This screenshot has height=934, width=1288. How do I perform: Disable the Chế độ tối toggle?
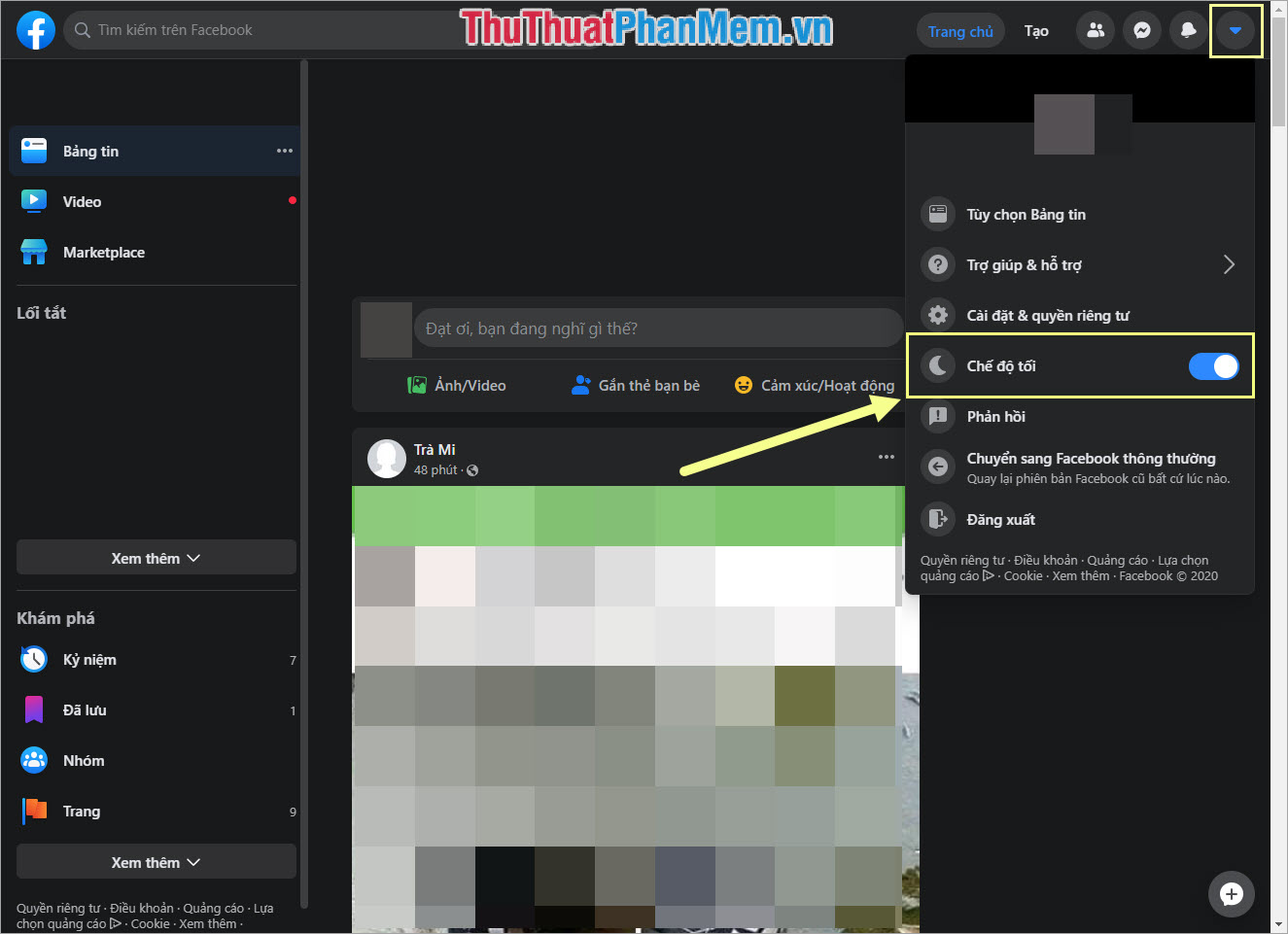[x=1213, y=365]
